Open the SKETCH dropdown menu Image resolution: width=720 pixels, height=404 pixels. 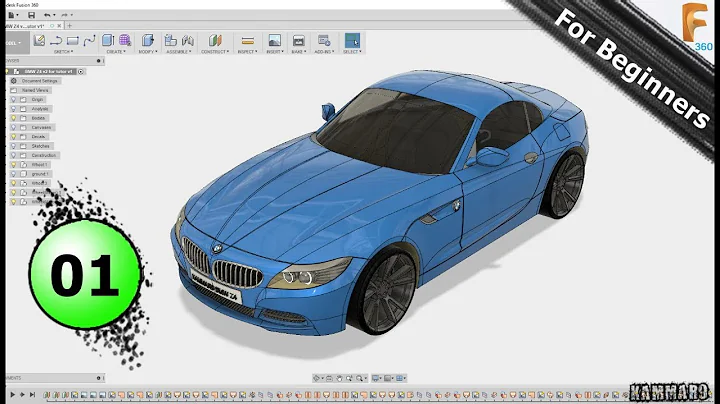tap(63, 52)
